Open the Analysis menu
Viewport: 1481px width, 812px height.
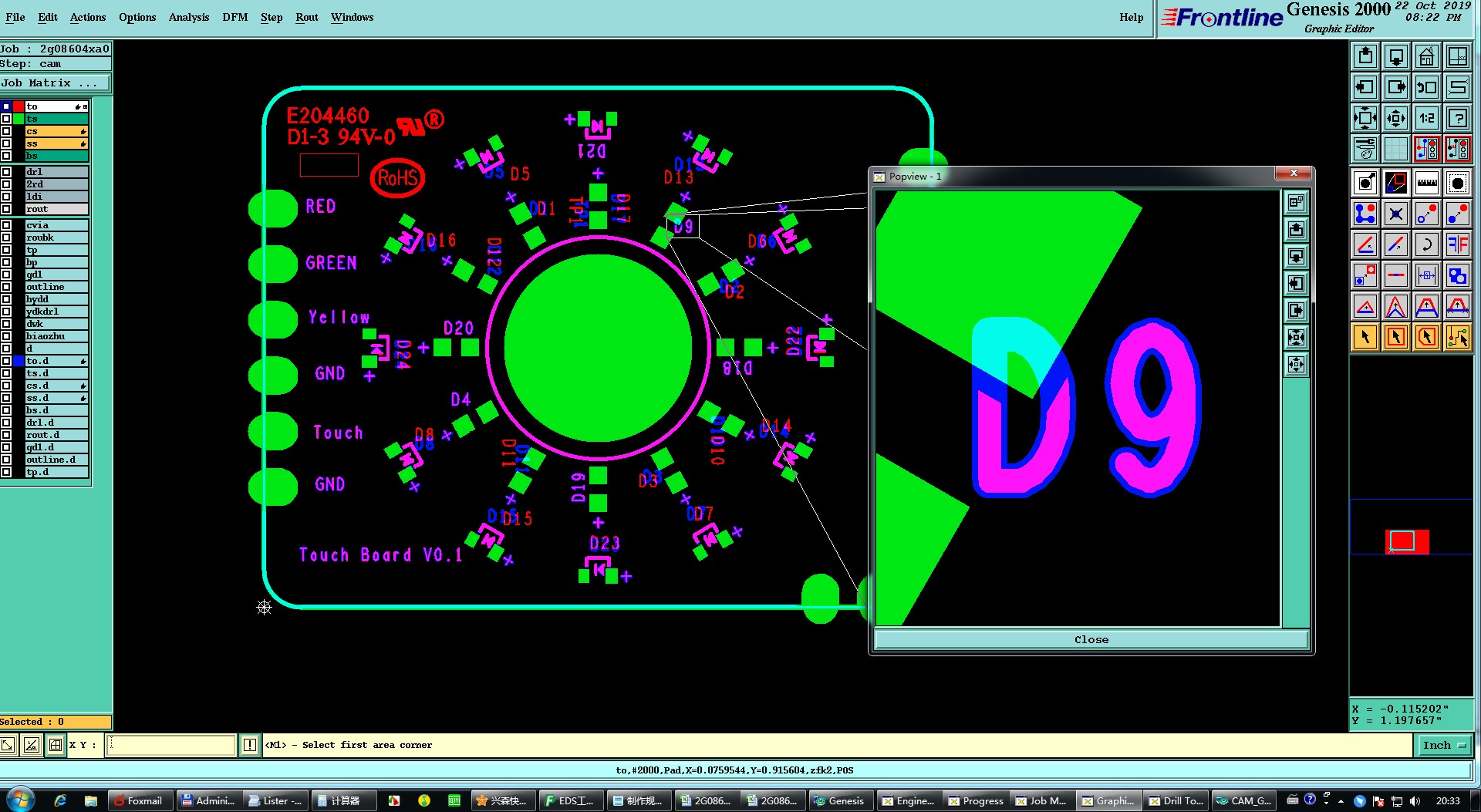[189, 17]
